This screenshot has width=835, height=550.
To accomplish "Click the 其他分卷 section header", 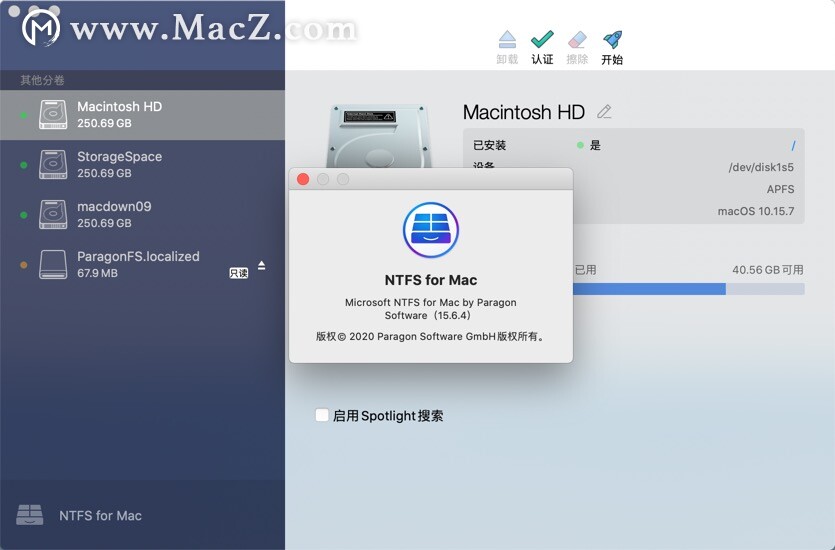I will [42, 80].
